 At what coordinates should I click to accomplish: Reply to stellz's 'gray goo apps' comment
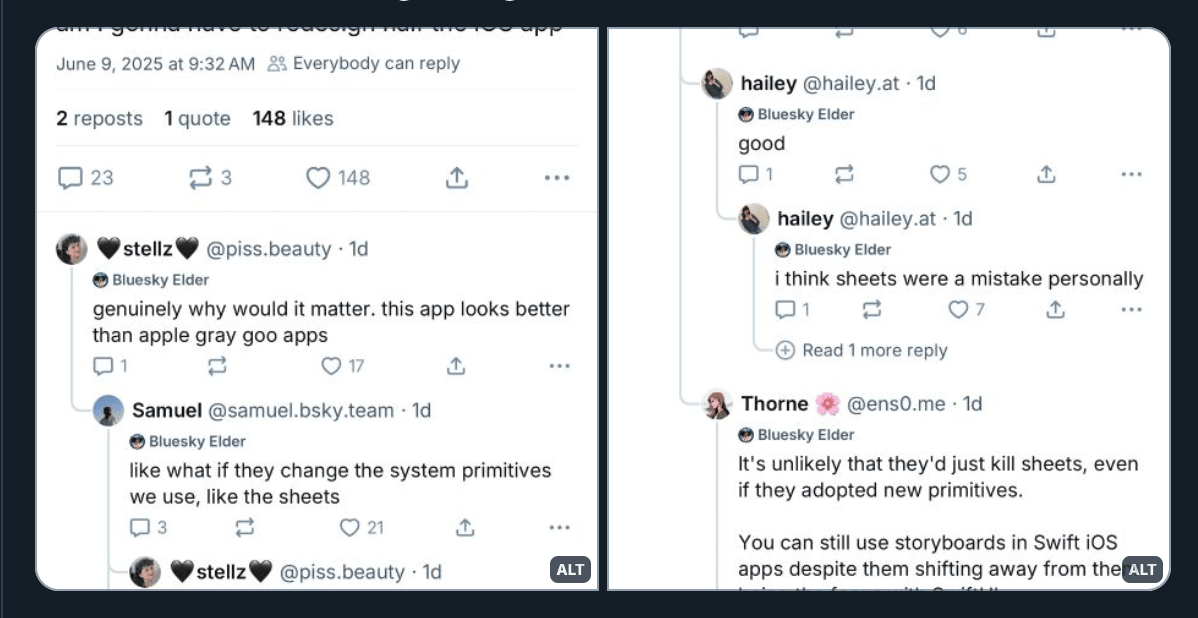tap(103, 366)
